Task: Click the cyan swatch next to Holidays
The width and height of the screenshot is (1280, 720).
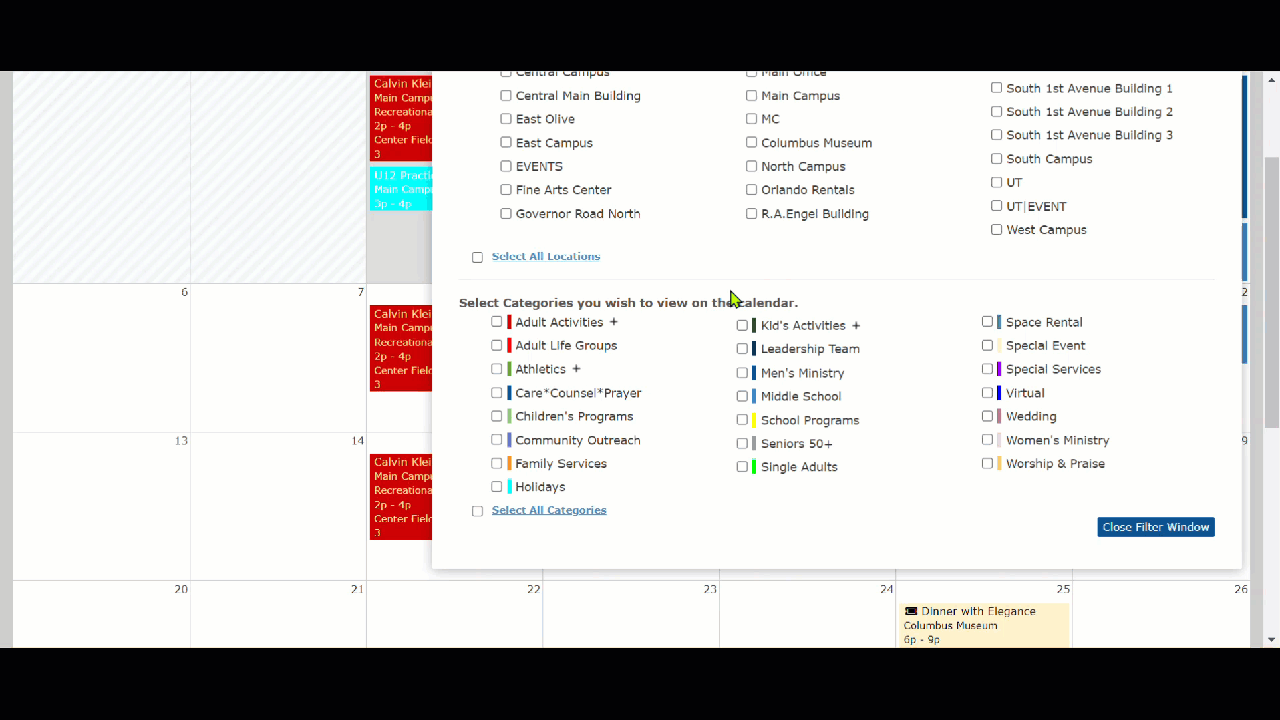Action: (x=510, y=487)
